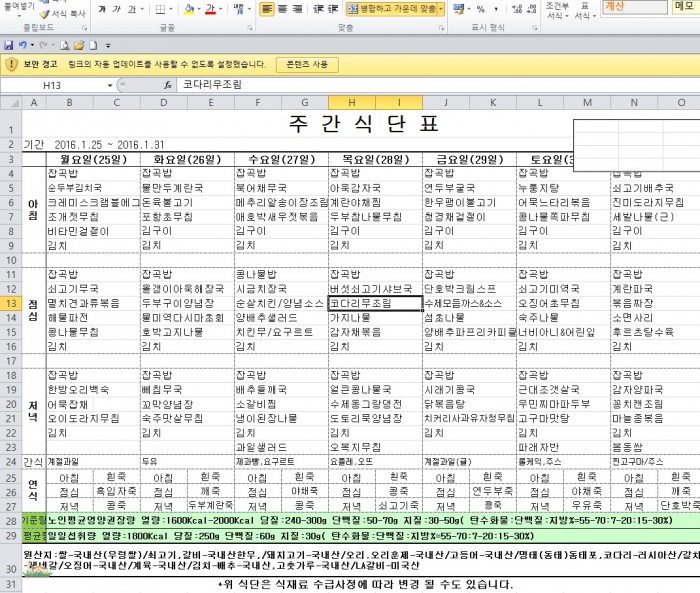Image resolution: width=700 pixels, height=593 pixels.
Task: Click the decrease decimal icon
Action: 531,9
